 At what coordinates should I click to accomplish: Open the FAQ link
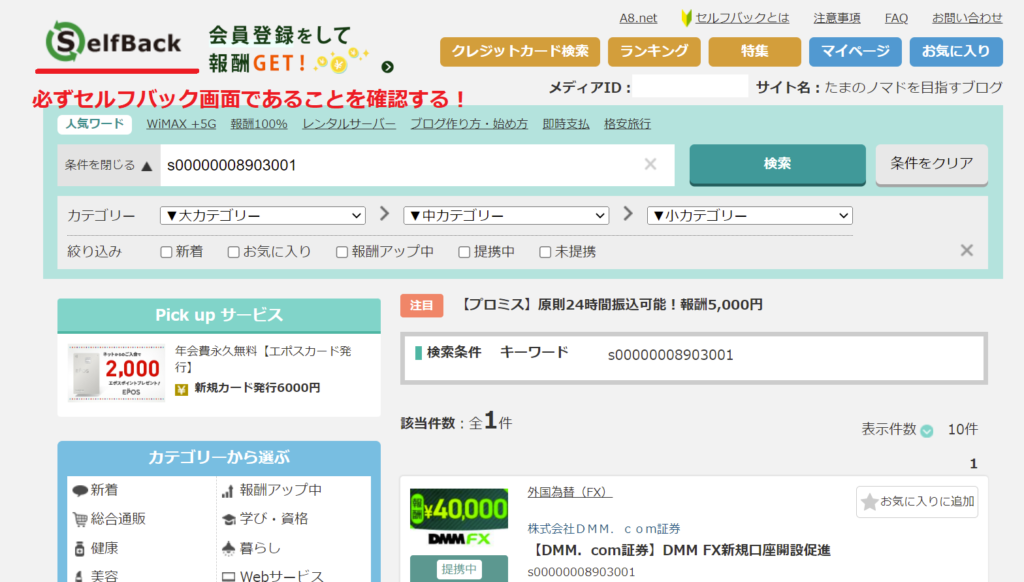tap(896, 18)
